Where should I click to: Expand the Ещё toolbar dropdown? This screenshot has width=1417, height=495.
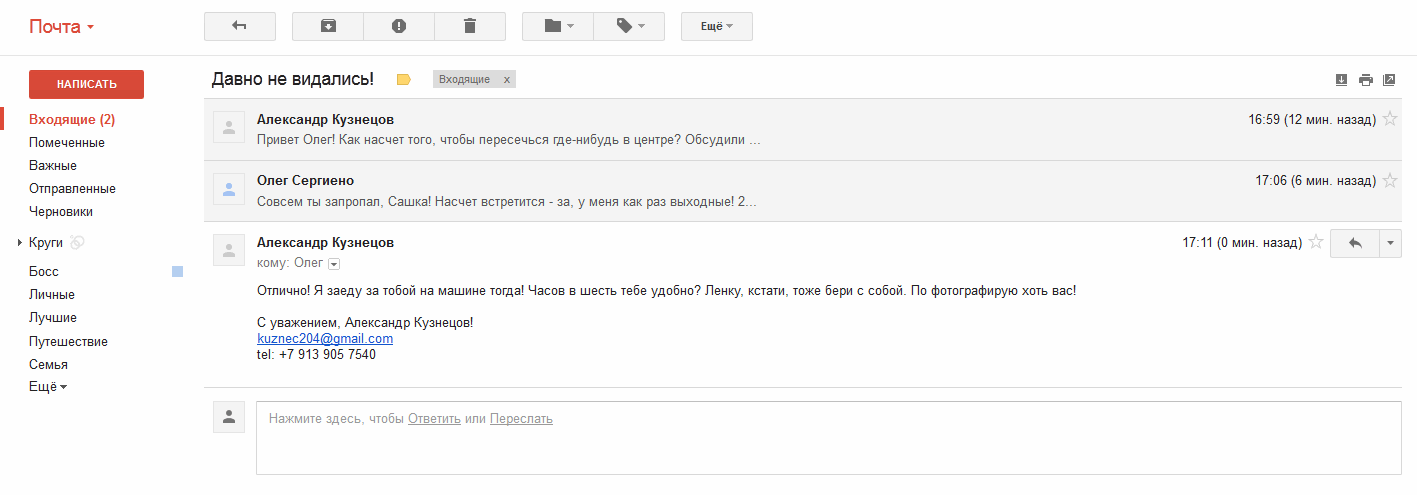(x=717, y=26)
